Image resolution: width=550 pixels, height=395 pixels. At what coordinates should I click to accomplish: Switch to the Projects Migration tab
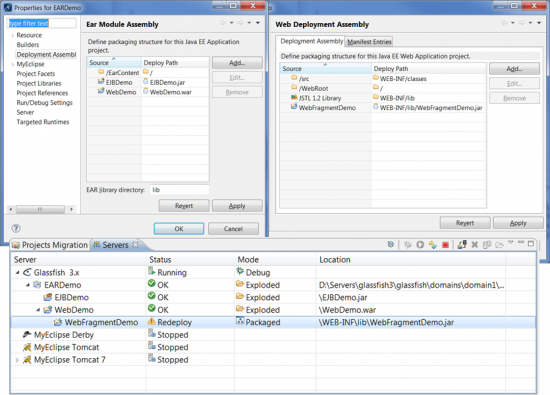[50, 245]
